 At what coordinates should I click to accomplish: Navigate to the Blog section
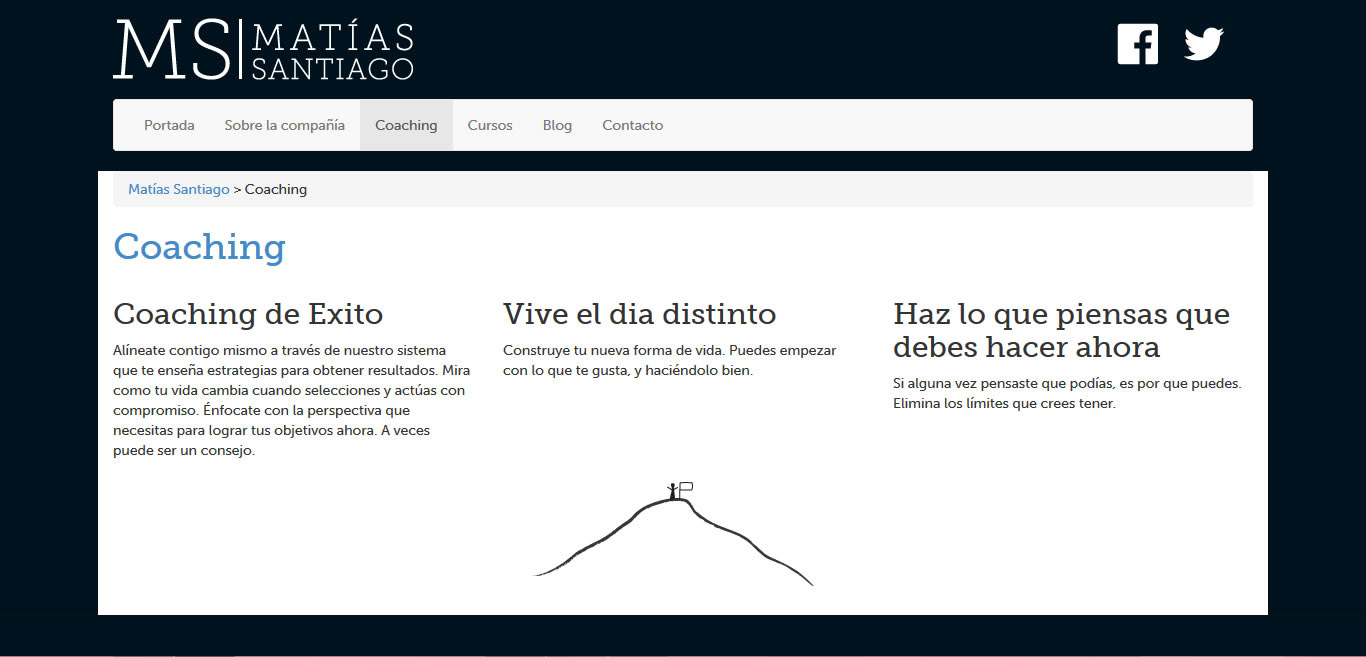(x=557, y=125)
